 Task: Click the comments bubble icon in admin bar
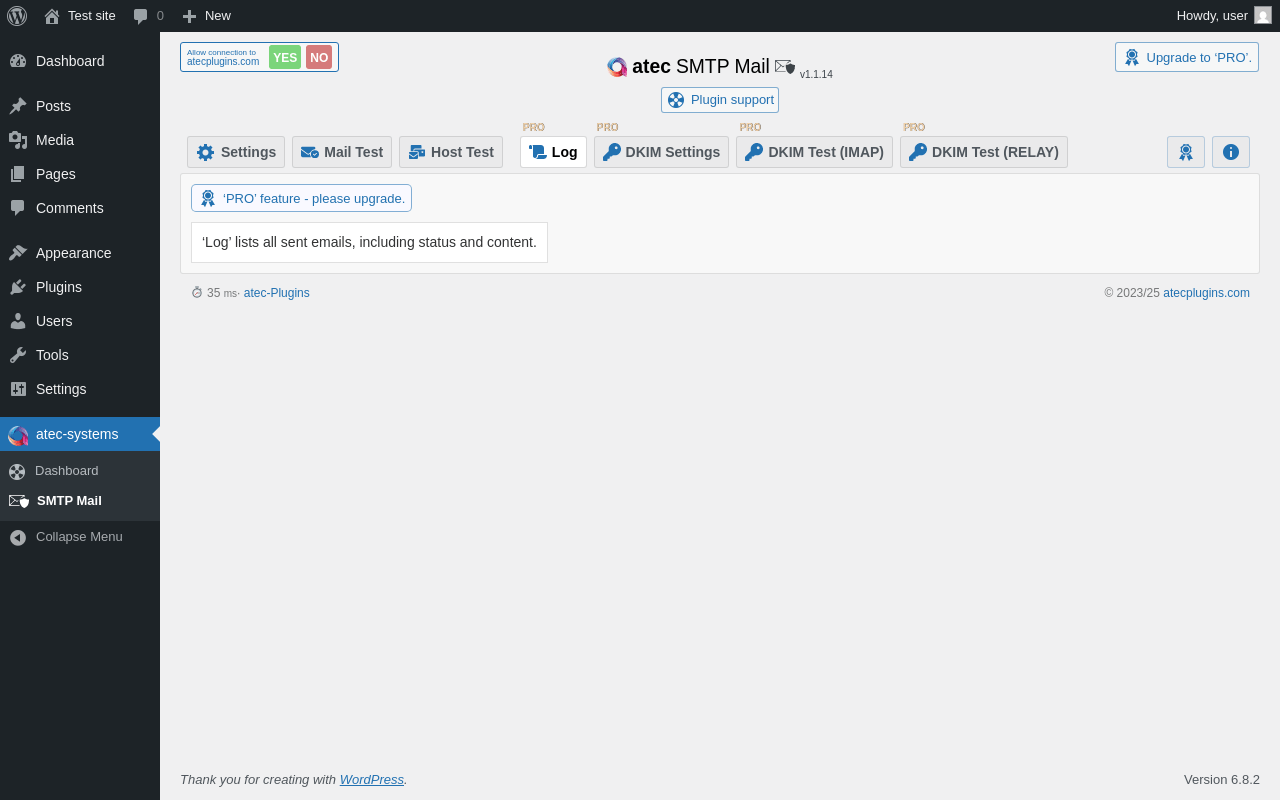(141, 16)
